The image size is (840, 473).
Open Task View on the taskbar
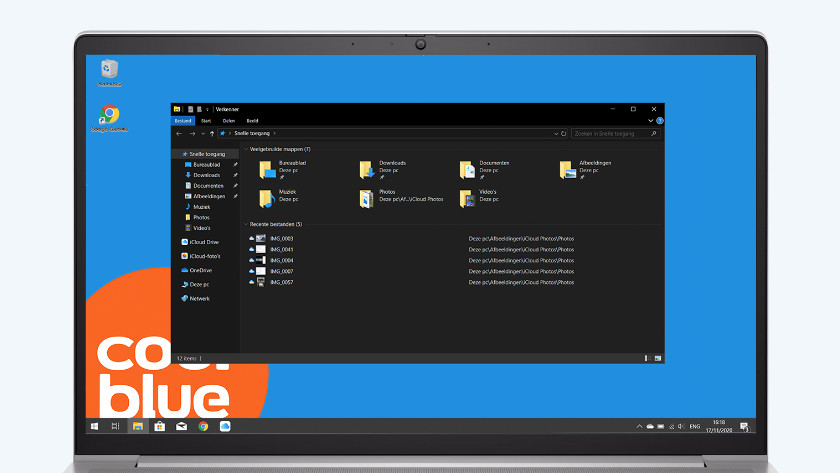pyautogui.click(x=115, y=426)
